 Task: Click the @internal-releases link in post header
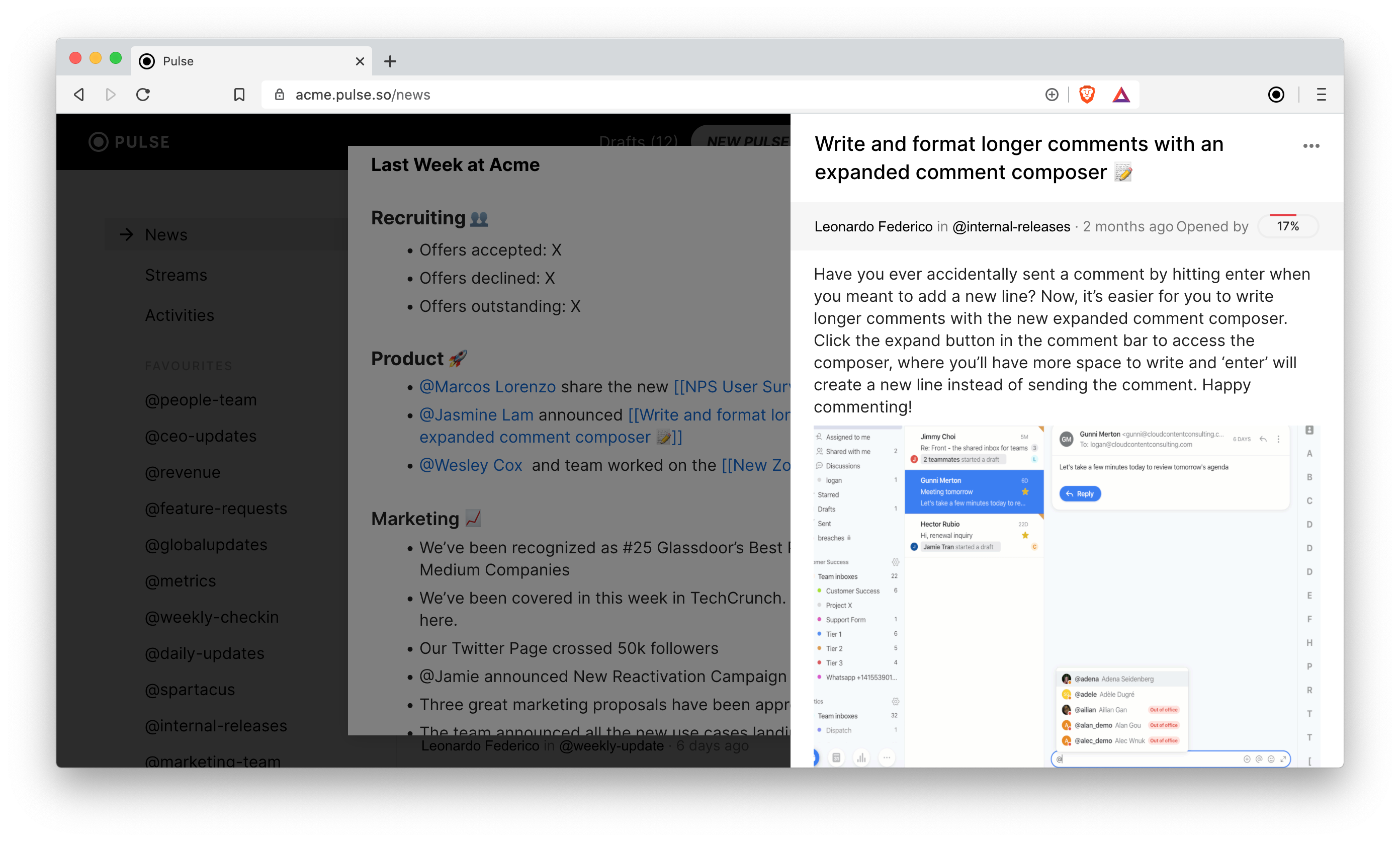[1011, 226]
